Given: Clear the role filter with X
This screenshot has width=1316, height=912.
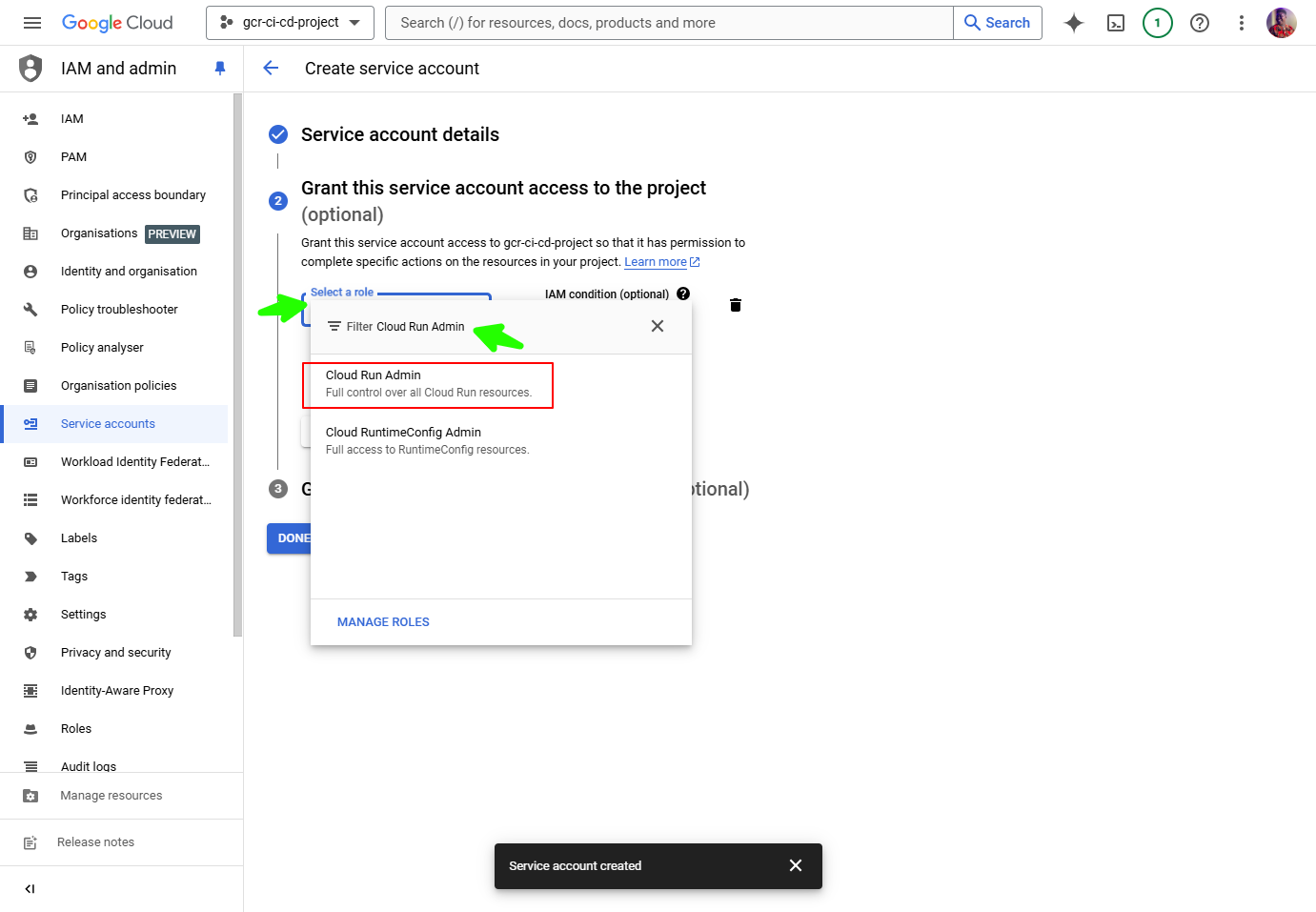Looking at the screenshot, I should [658, 326].
